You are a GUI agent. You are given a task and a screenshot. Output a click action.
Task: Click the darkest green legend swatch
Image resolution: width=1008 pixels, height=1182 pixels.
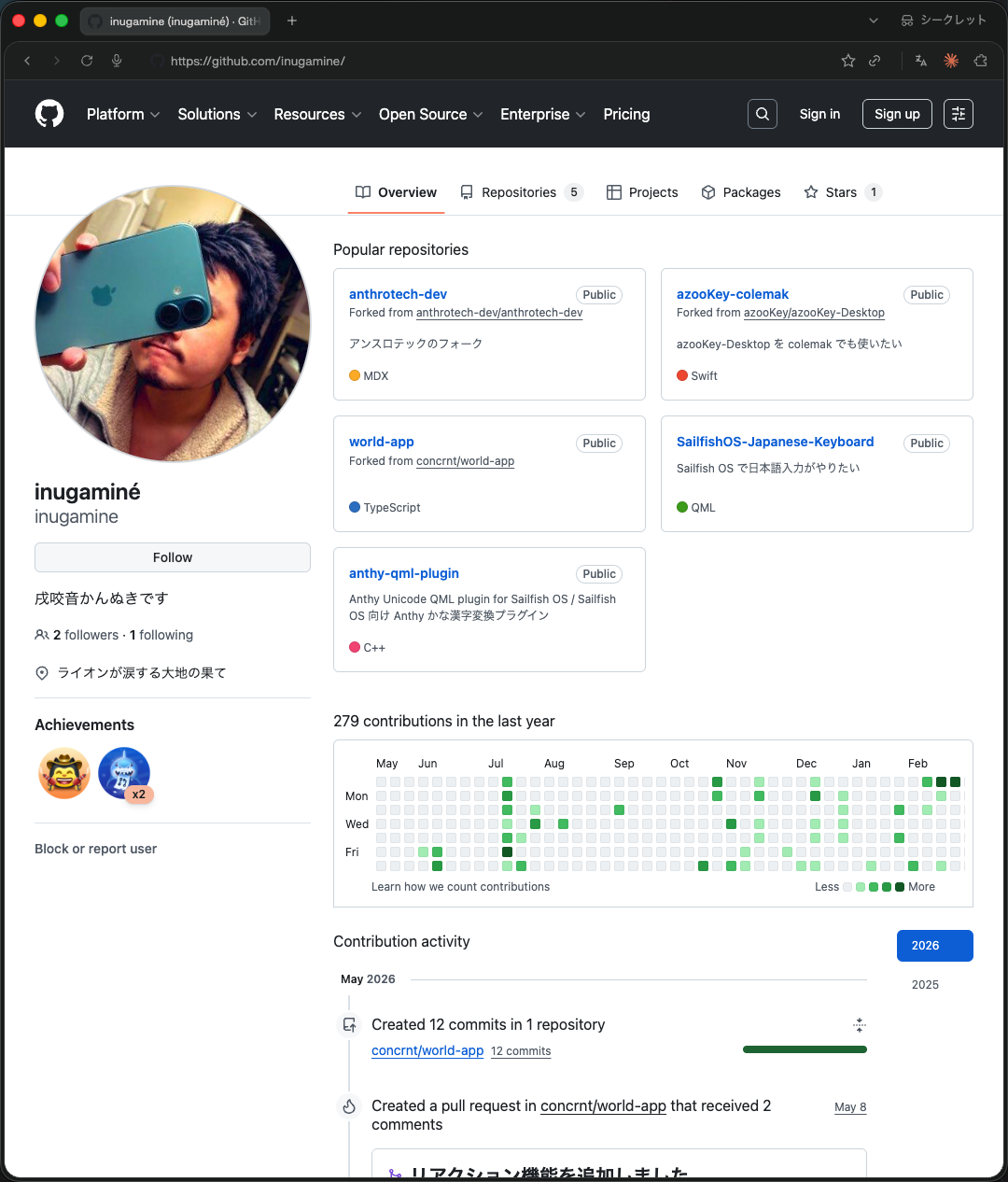pyautogui.click(x=900, y=887)
